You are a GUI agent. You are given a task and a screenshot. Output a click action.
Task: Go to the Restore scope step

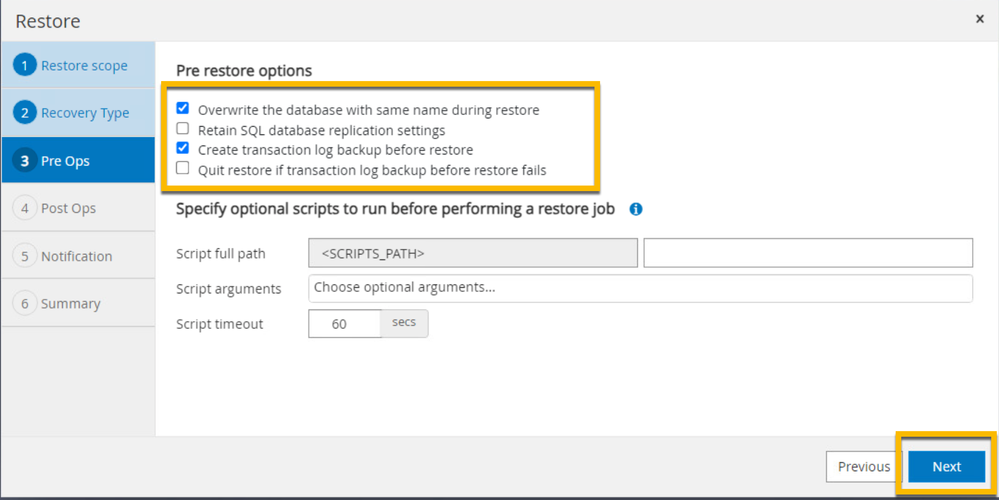click(84, 66)
